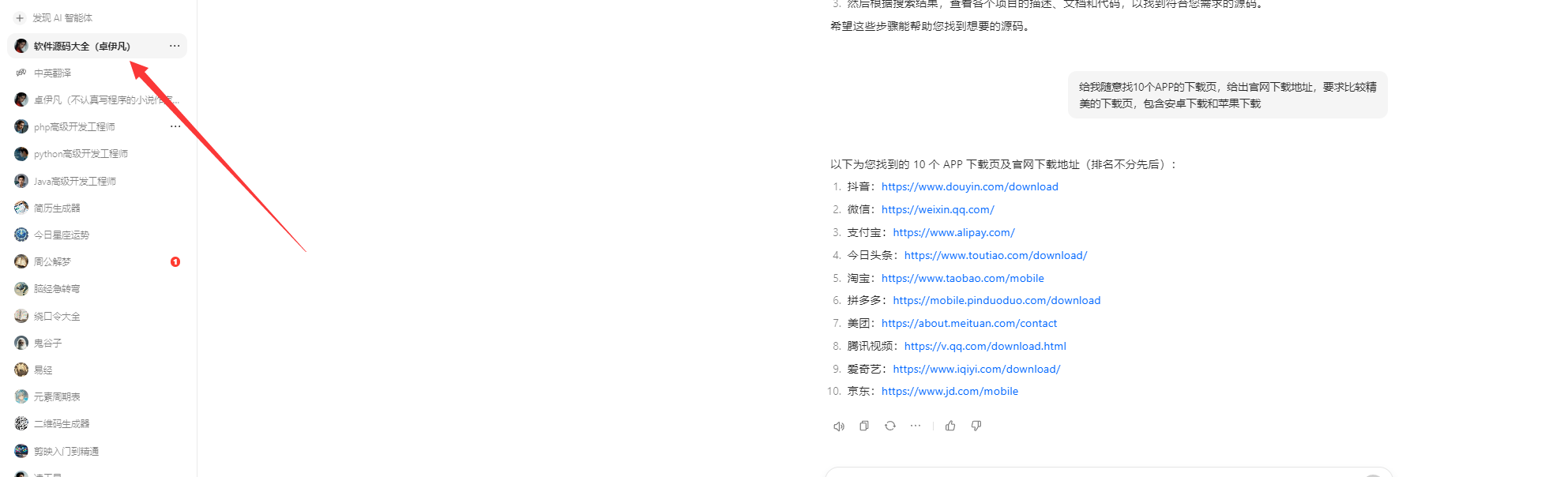Regenerate the answer with the refresh icon
Viewport: 1568px width, 477px height.
890,426
